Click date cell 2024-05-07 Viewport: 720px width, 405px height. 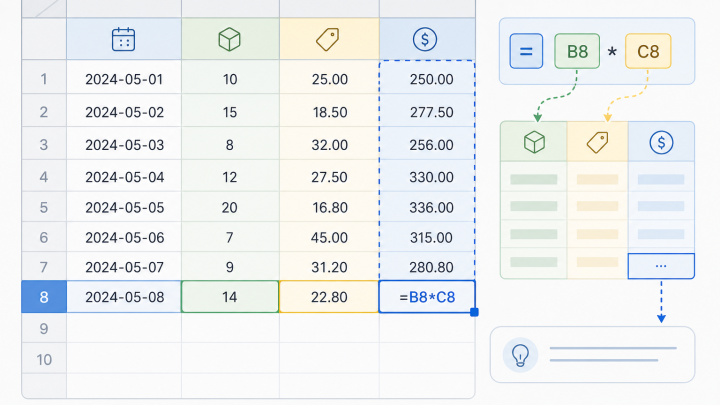click(x=124, y=267)
